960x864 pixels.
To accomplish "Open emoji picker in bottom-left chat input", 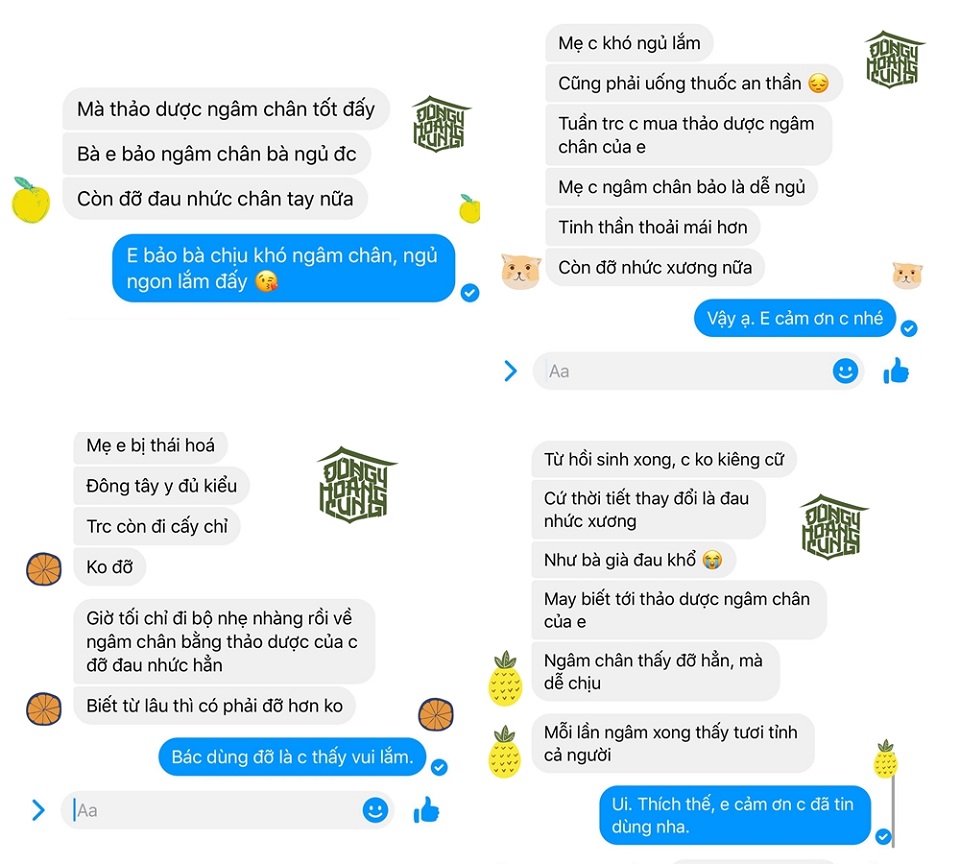I will (375, 810).
